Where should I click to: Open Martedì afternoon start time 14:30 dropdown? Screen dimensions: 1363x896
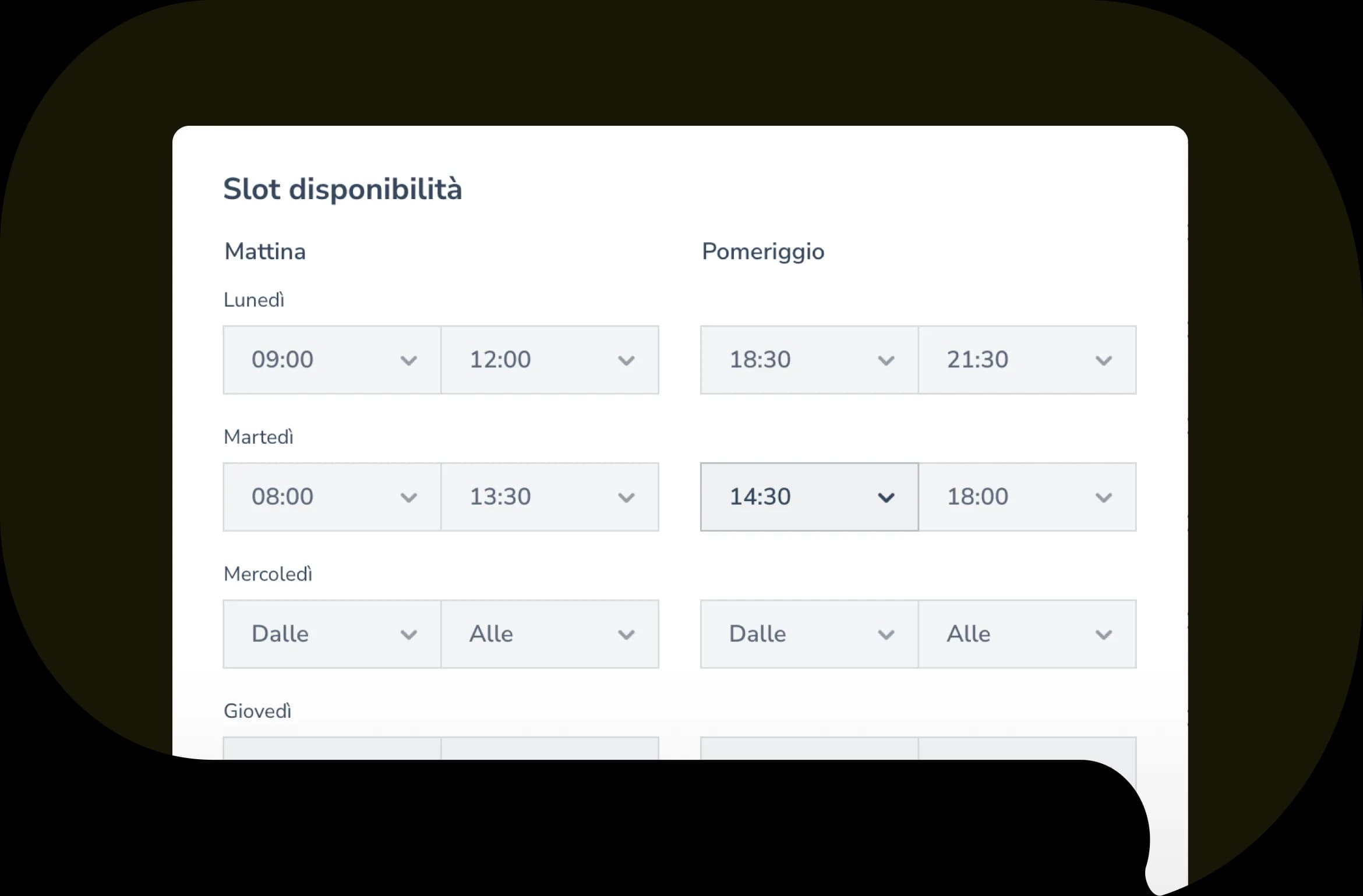[x=809, y=497]
